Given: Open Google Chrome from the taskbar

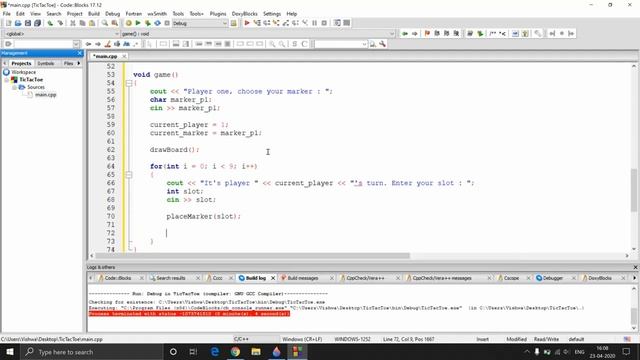Looking at the screenshot, I should click(x=235, y=351).
